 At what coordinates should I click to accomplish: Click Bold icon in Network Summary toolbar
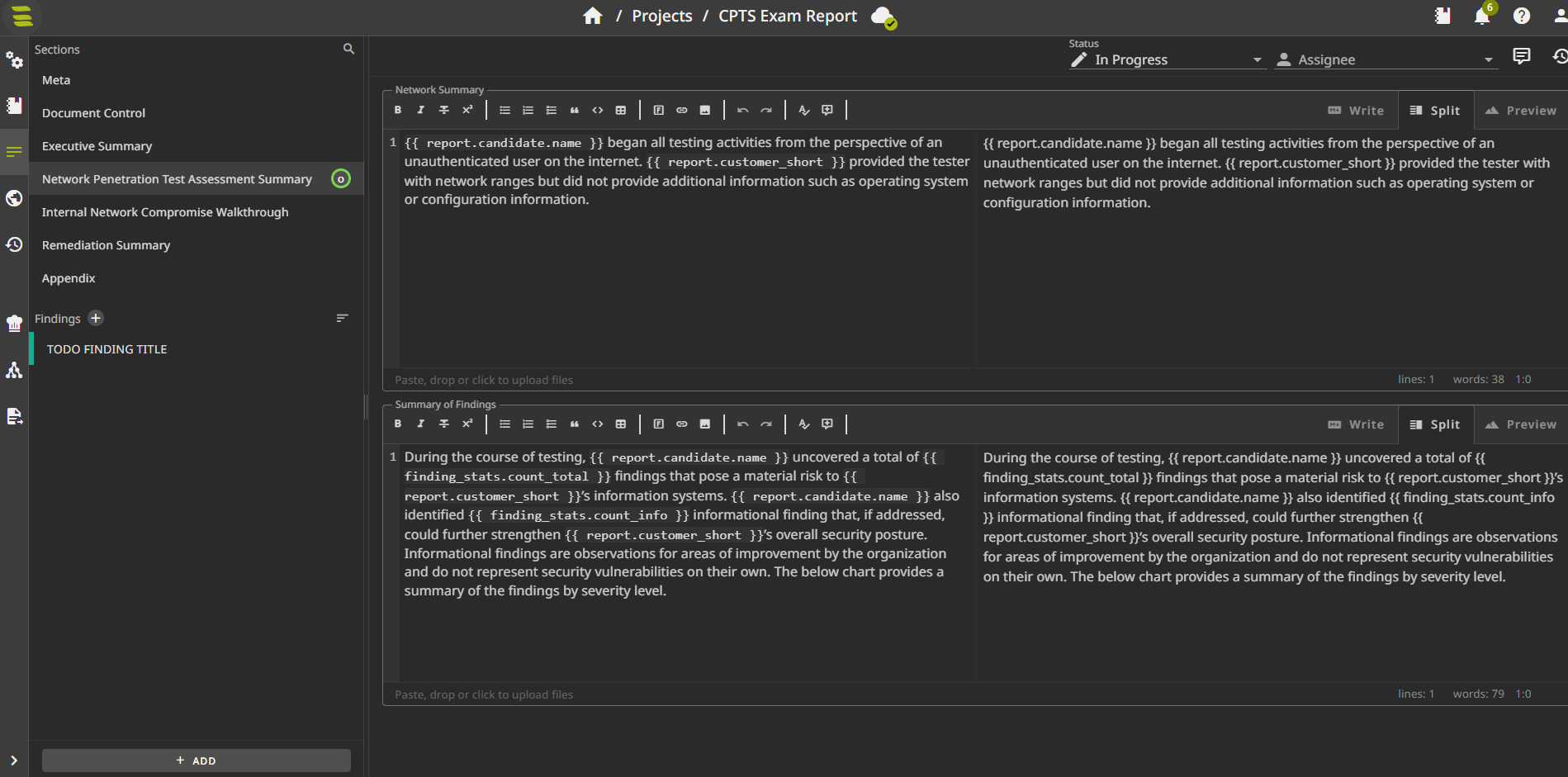[398, 110]
